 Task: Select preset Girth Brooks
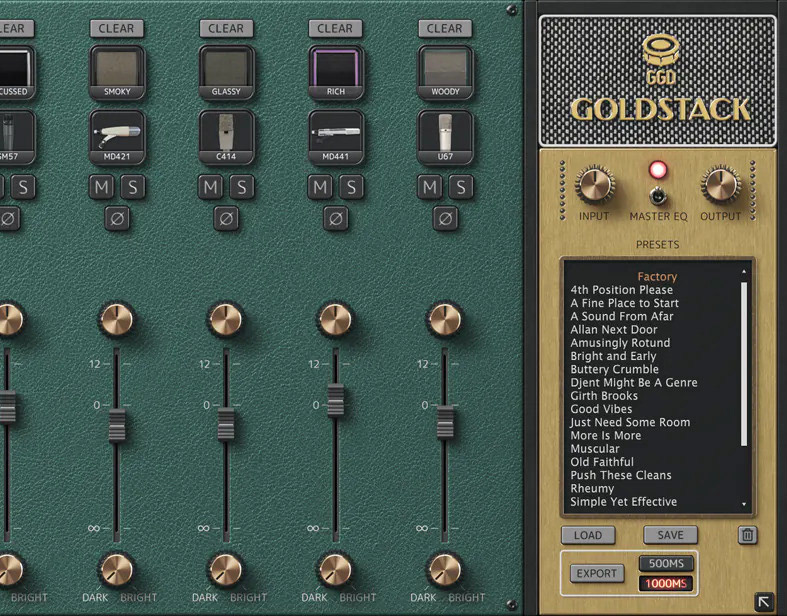[x=604, y=396]
